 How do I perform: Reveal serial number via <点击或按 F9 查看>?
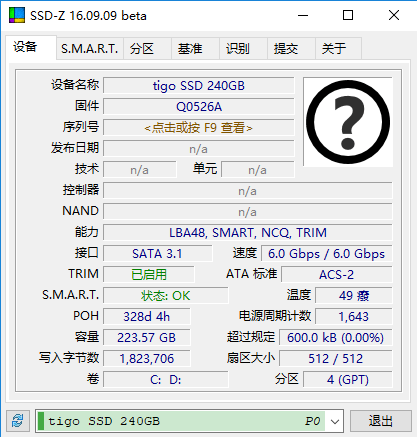[199, 128]
